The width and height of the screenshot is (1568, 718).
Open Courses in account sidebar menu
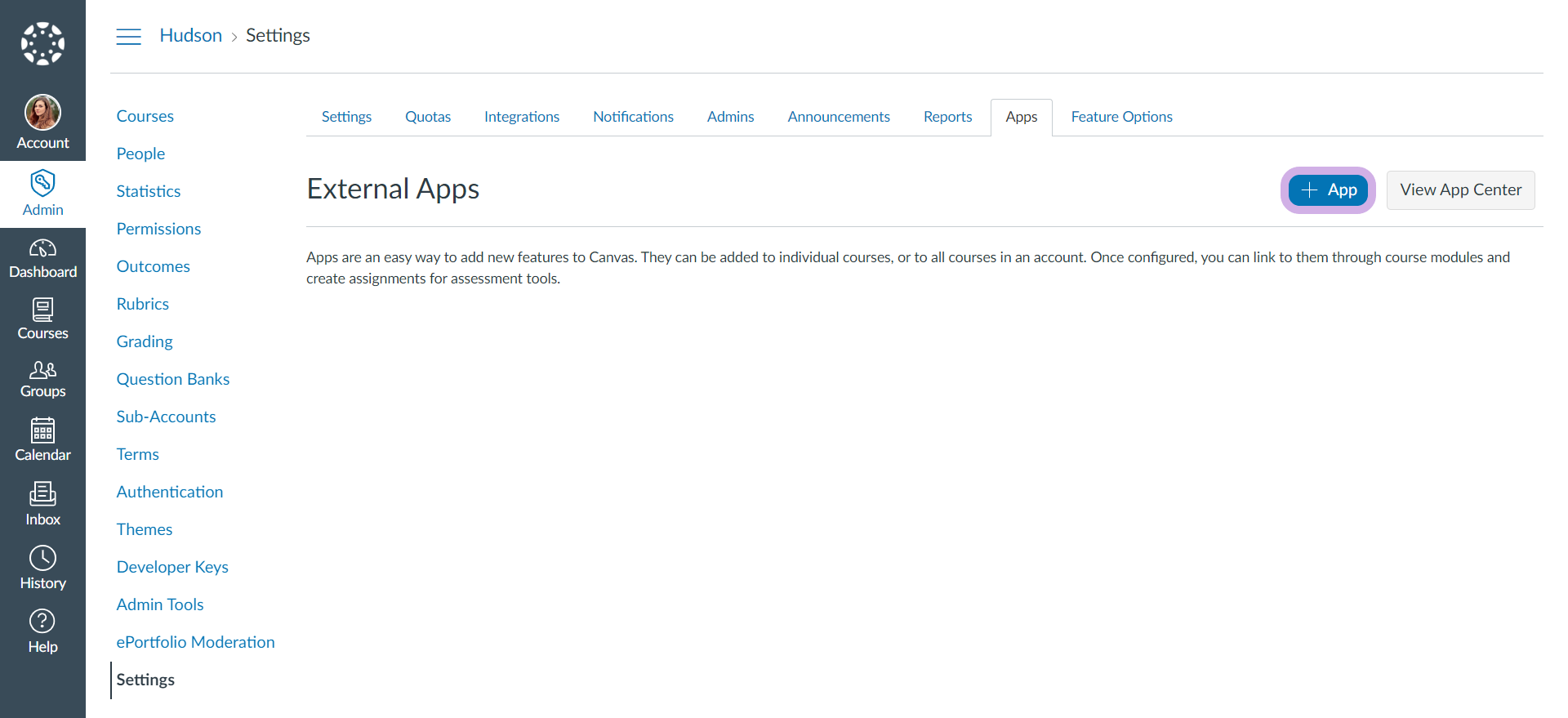click(x=145, y=116)
